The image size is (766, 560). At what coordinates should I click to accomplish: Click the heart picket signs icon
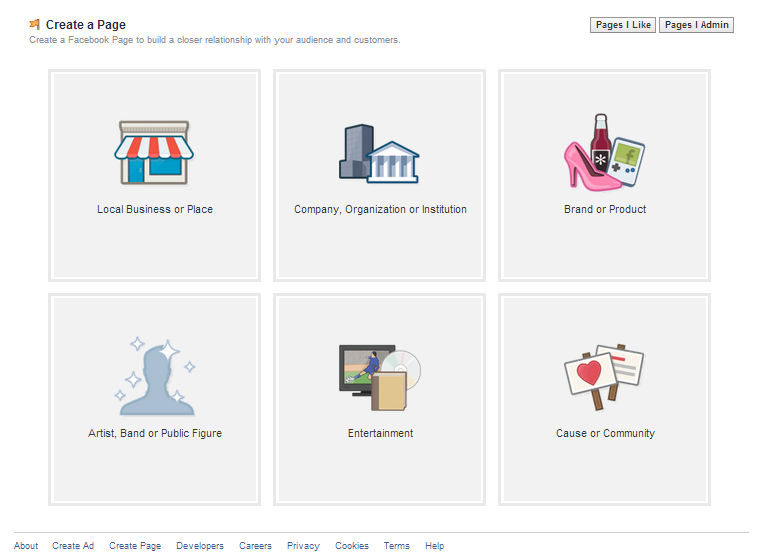604,376
